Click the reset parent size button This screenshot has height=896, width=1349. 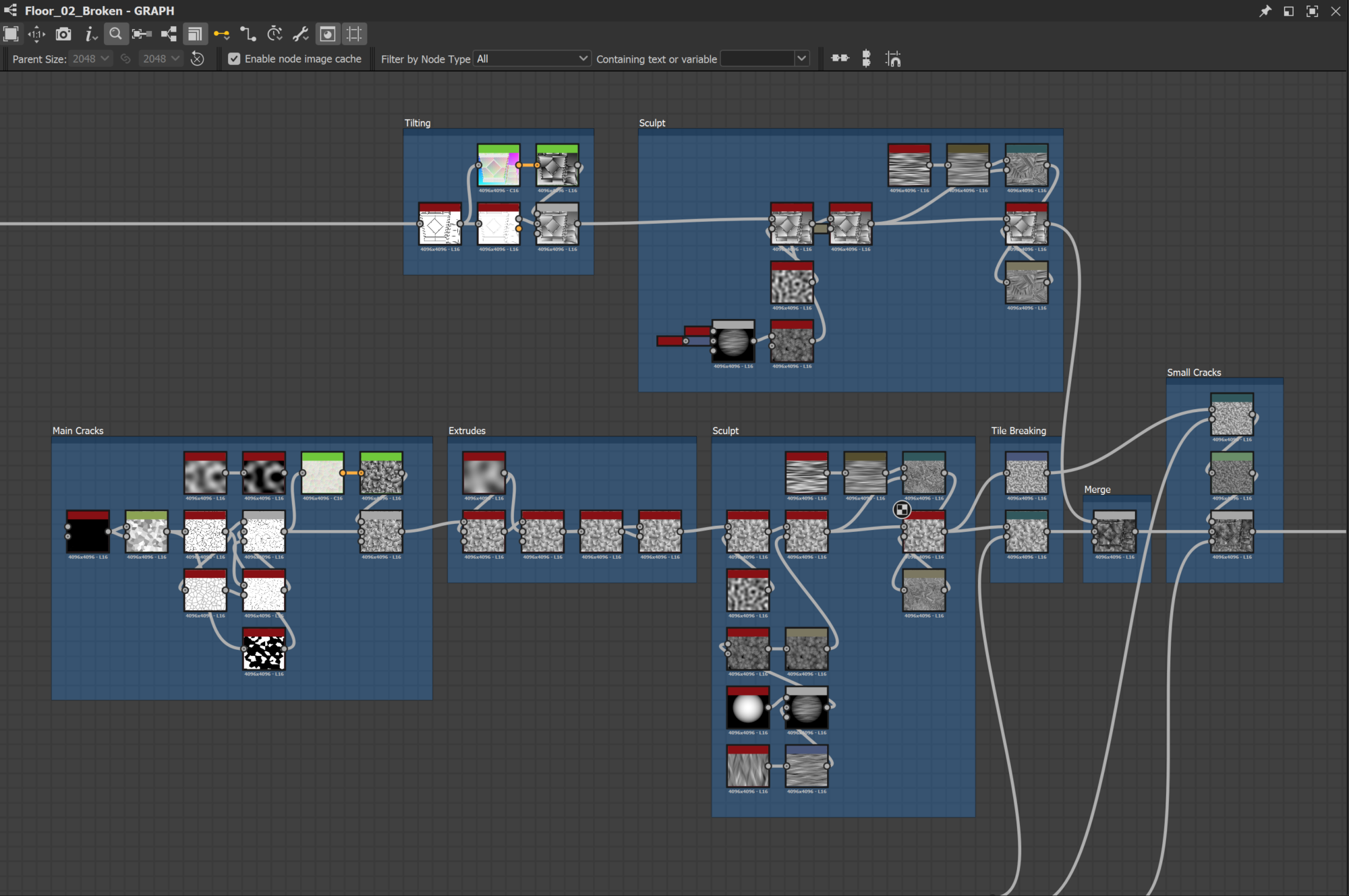(197, 59)
